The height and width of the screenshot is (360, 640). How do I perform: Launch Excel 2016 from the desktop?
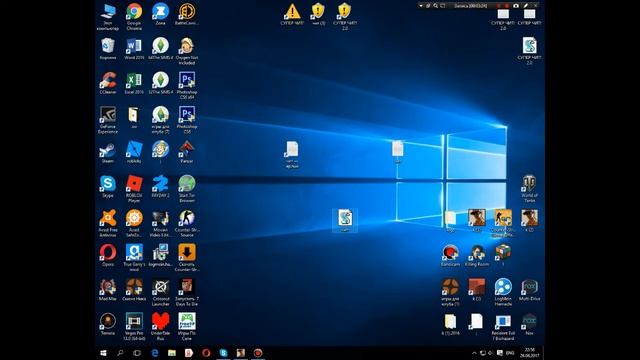(x=134, y=83)
